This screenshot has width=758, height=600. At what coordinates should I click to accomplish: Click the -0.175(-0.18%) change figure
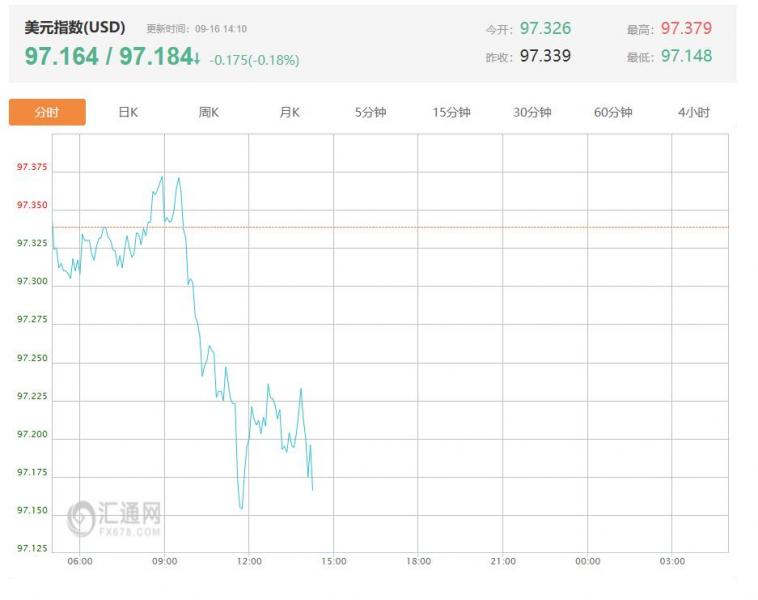254,60
